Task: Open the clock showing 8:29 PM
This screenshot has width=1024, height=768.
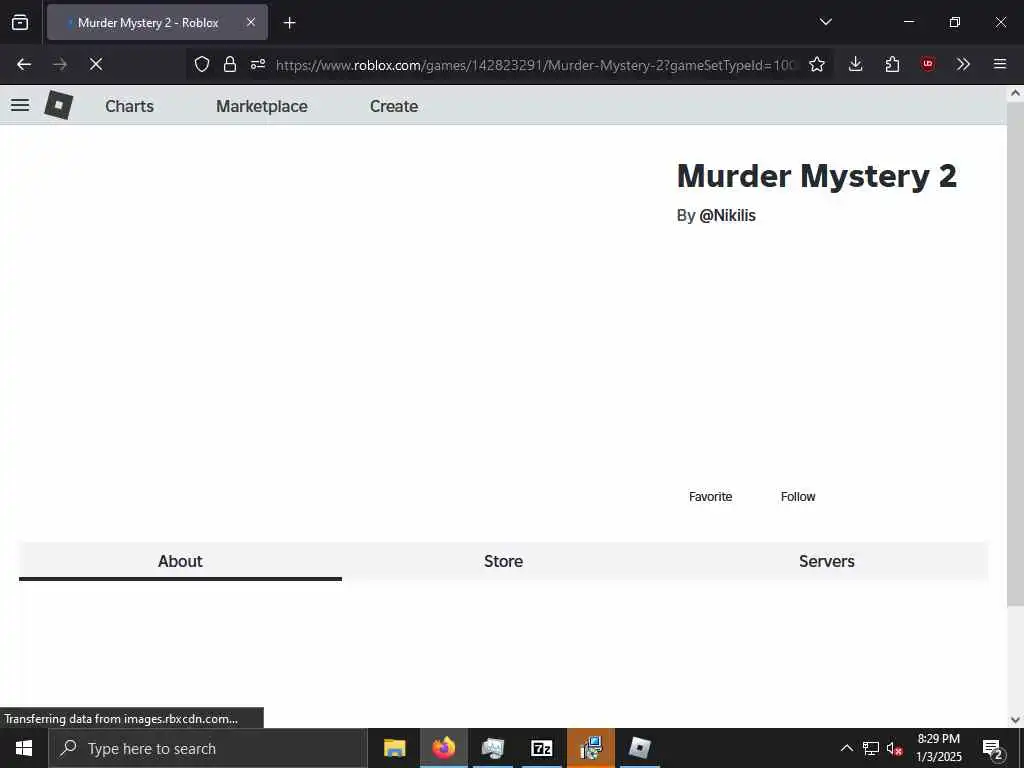Action: [x=938, y=748]
